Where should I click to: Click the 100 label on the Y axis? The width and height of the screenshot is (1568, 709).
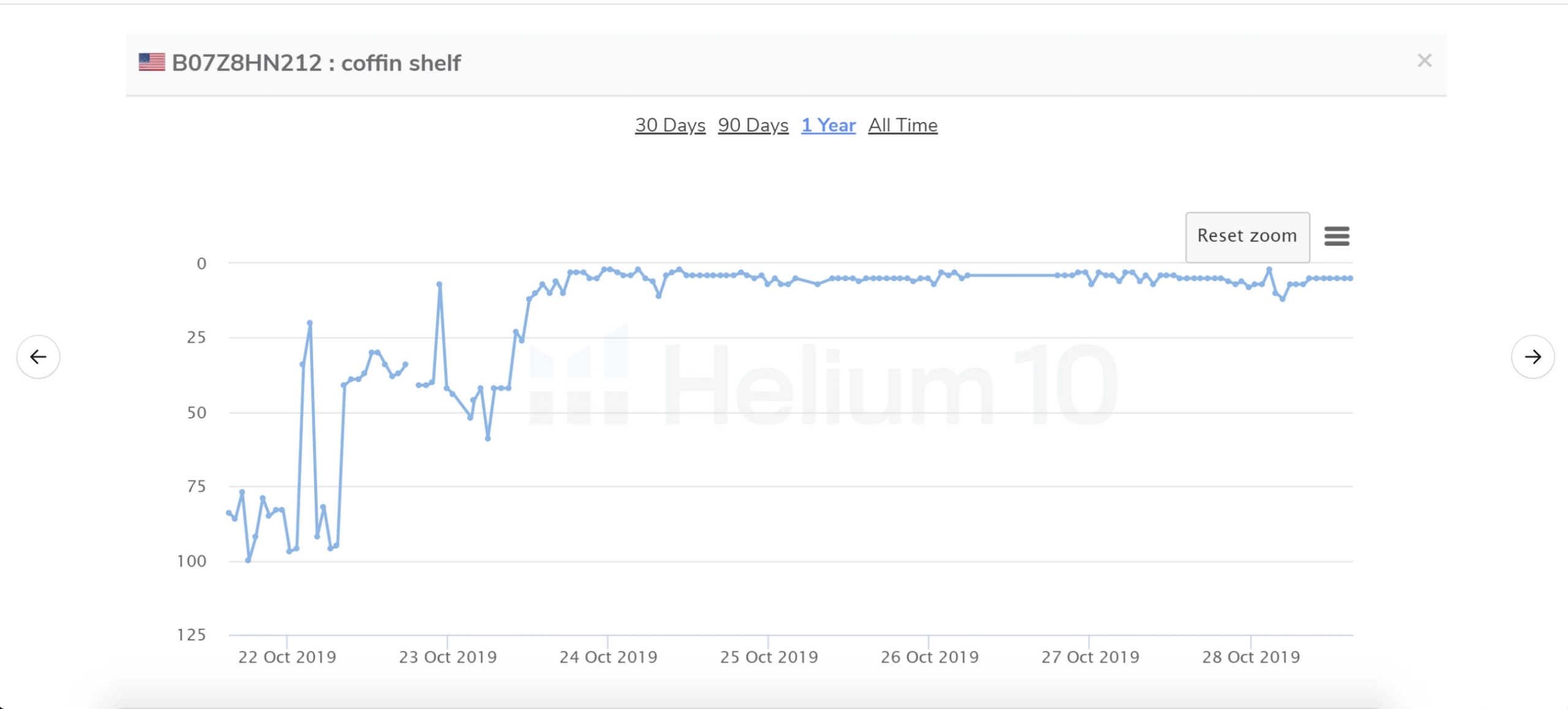(192, 561)
